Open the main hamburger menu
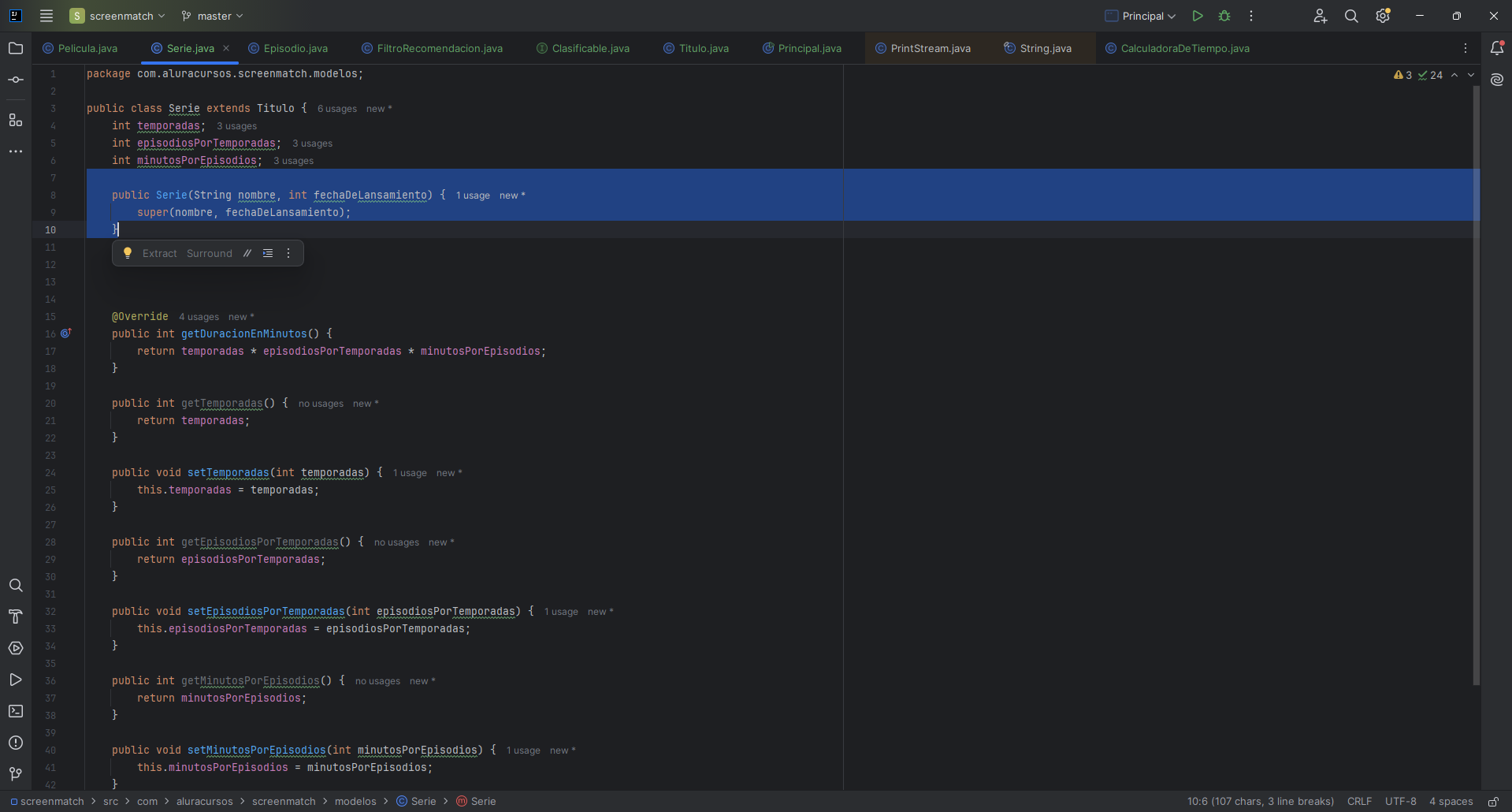1512x812 pixels. tap(46, 16)
